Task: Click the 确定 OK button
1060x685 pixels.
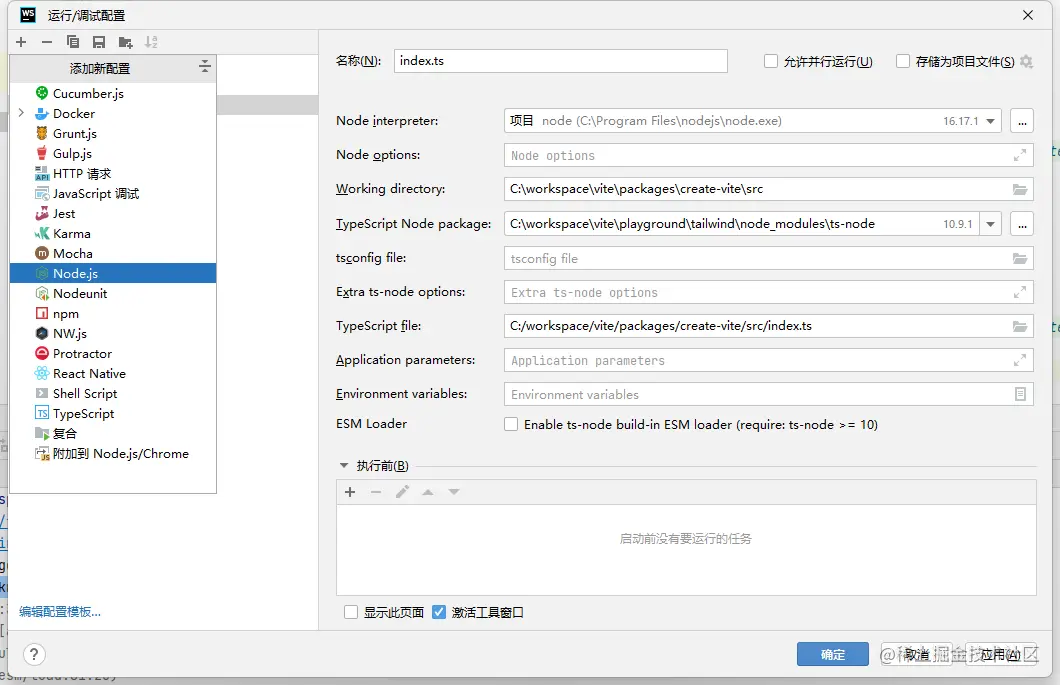Action: click(x=832, y=654)
